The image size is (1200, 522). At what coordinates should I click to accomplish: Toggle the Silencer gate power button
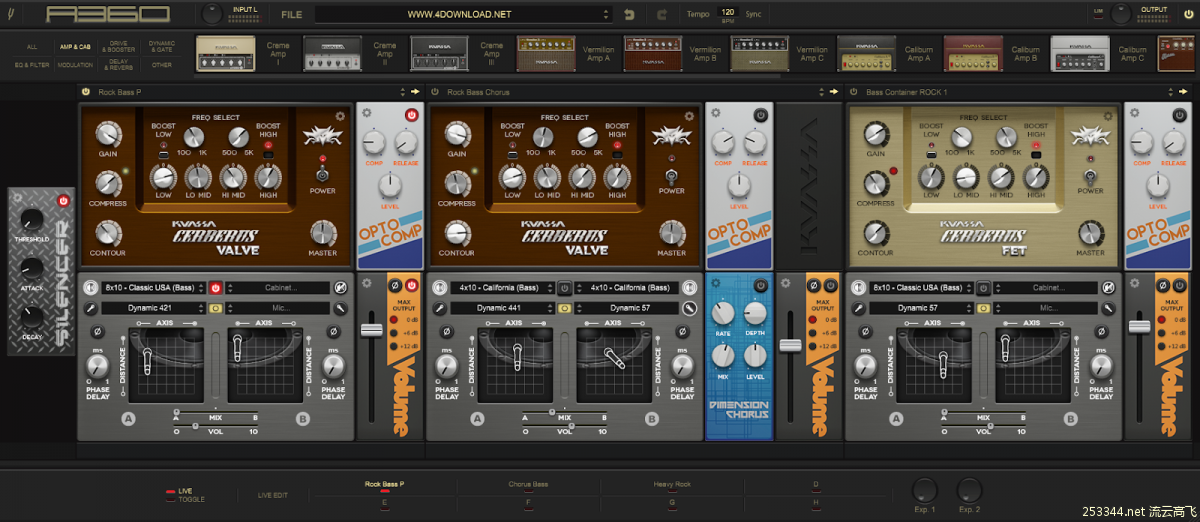[64, 199]
